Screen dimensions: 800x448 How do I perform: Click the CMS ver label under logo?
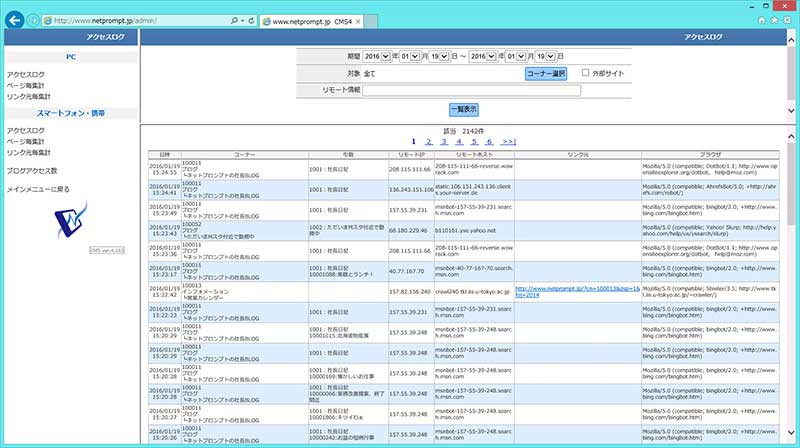coord(107,250)
